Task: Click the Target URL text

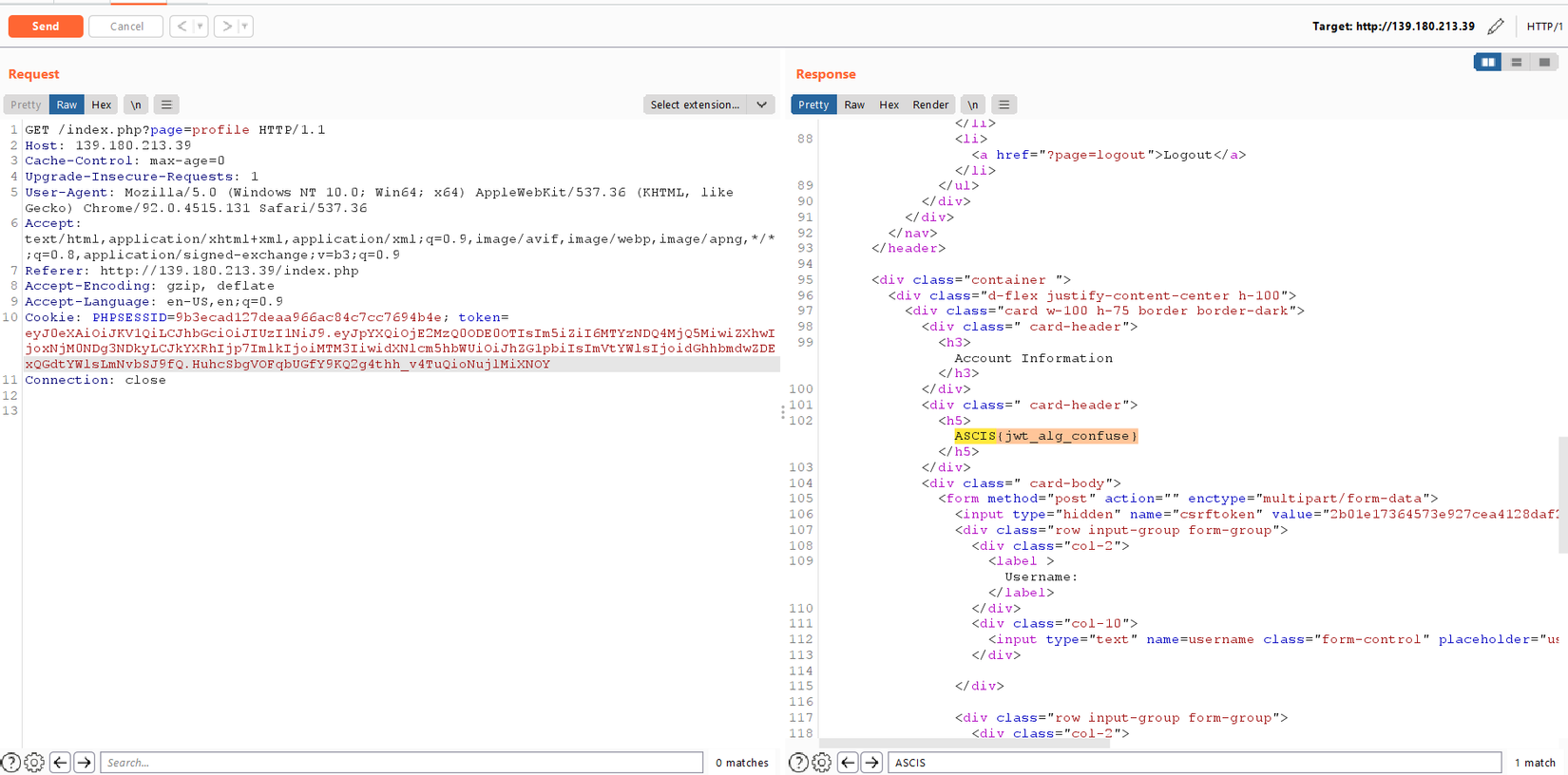Action: [x=1393, y=27]
